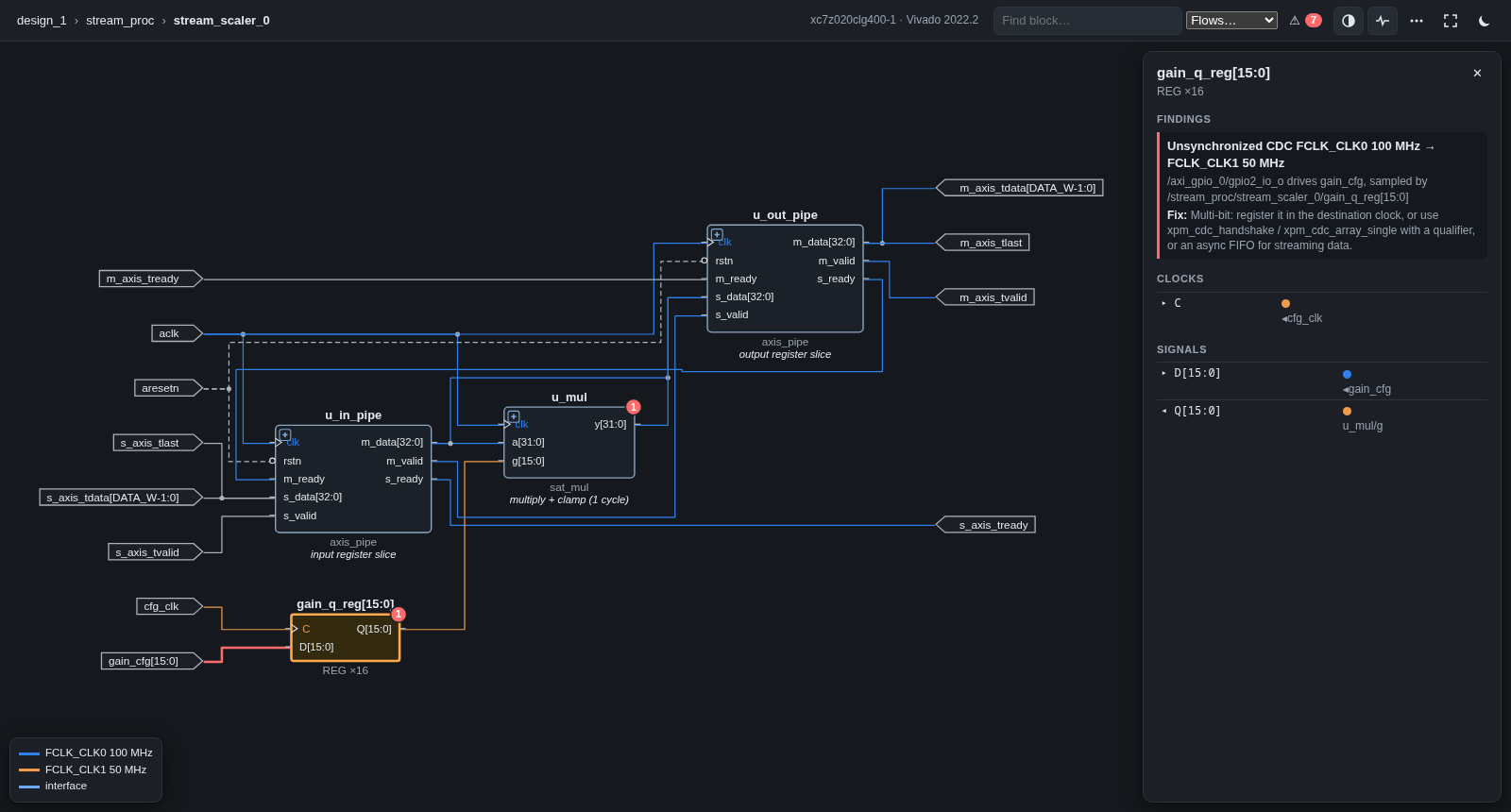Image resolution: width=1511 pixels, height=812 pixels.
Task: Click the unsynchronized CDC finding card
Action: click(1322, 195)
